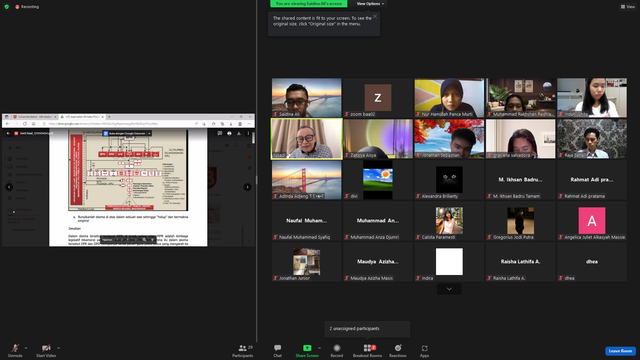Select Calista Paramesti's tile

coord(449,221)
